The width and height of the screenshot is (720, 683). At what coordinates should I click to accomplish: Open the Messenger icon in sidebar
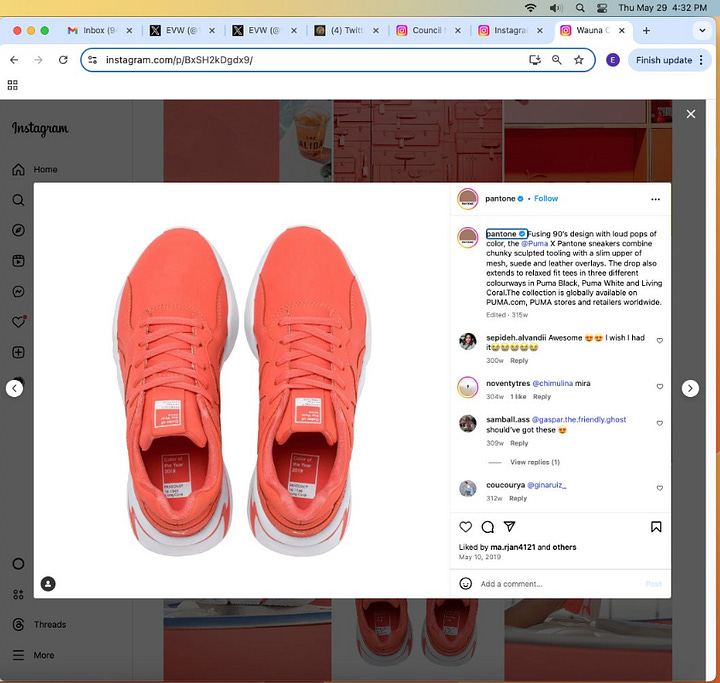18,291
